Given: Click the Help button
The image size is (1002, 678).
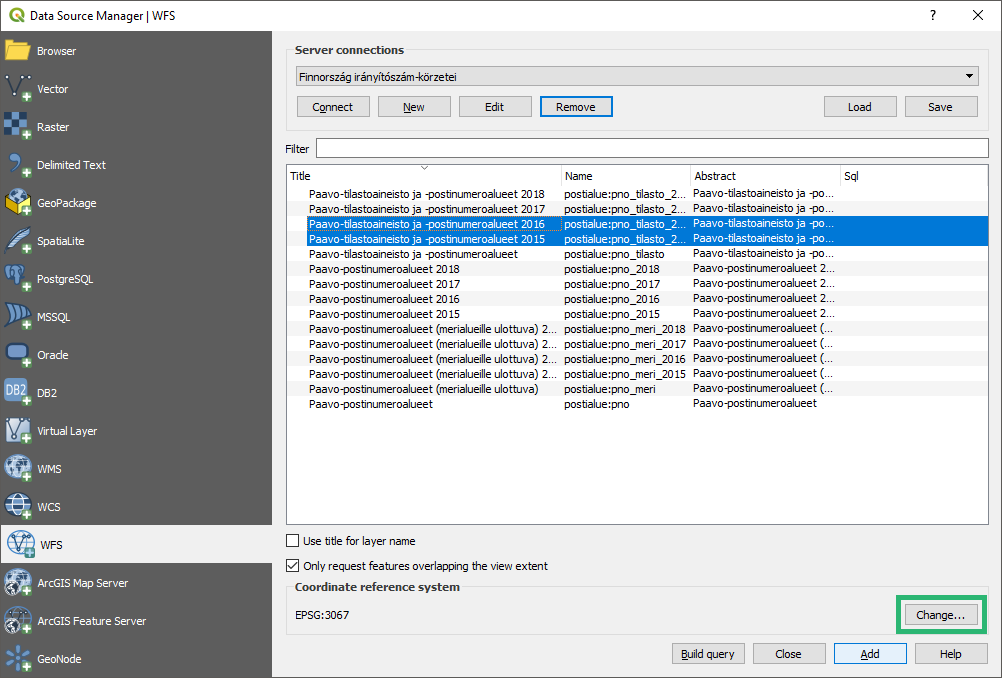Looking at the screenshot, I should coord(951,654).
